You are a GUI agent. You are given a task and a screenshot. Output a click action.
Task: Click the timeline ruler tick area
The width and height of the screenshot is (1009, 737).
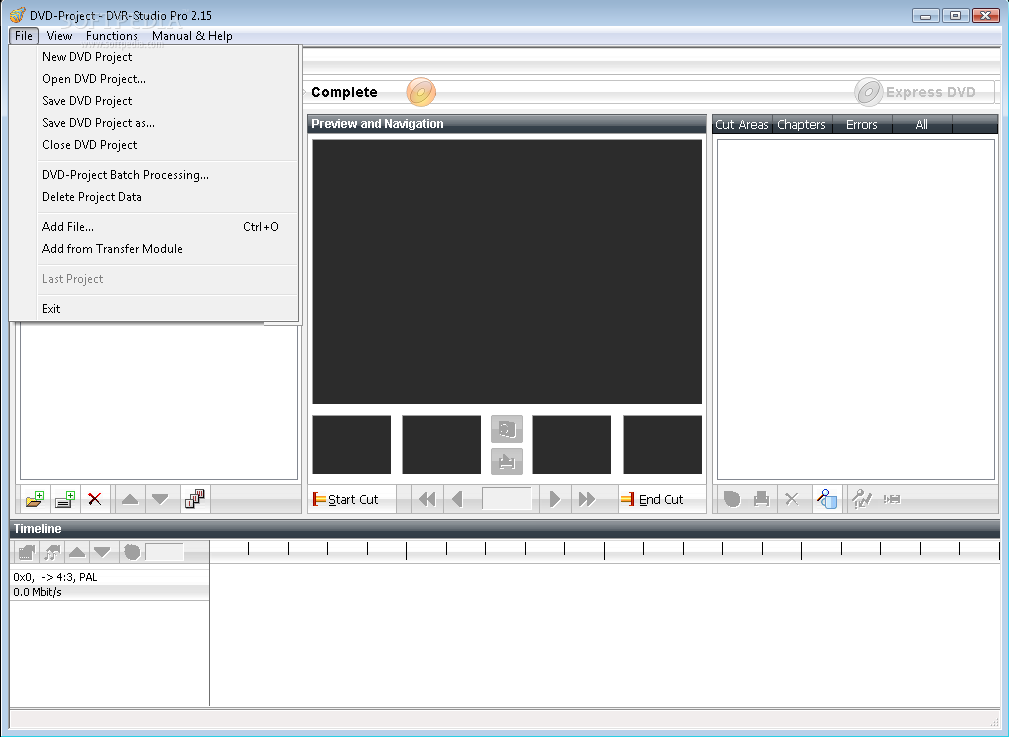pos(604,552)
